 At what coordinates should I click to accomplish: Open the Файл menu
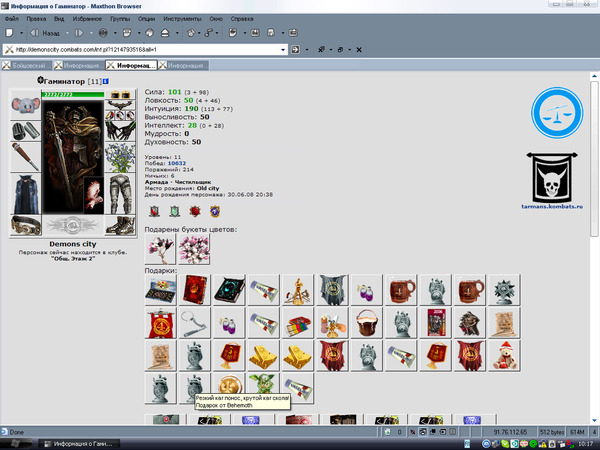[x=11, y=19]
